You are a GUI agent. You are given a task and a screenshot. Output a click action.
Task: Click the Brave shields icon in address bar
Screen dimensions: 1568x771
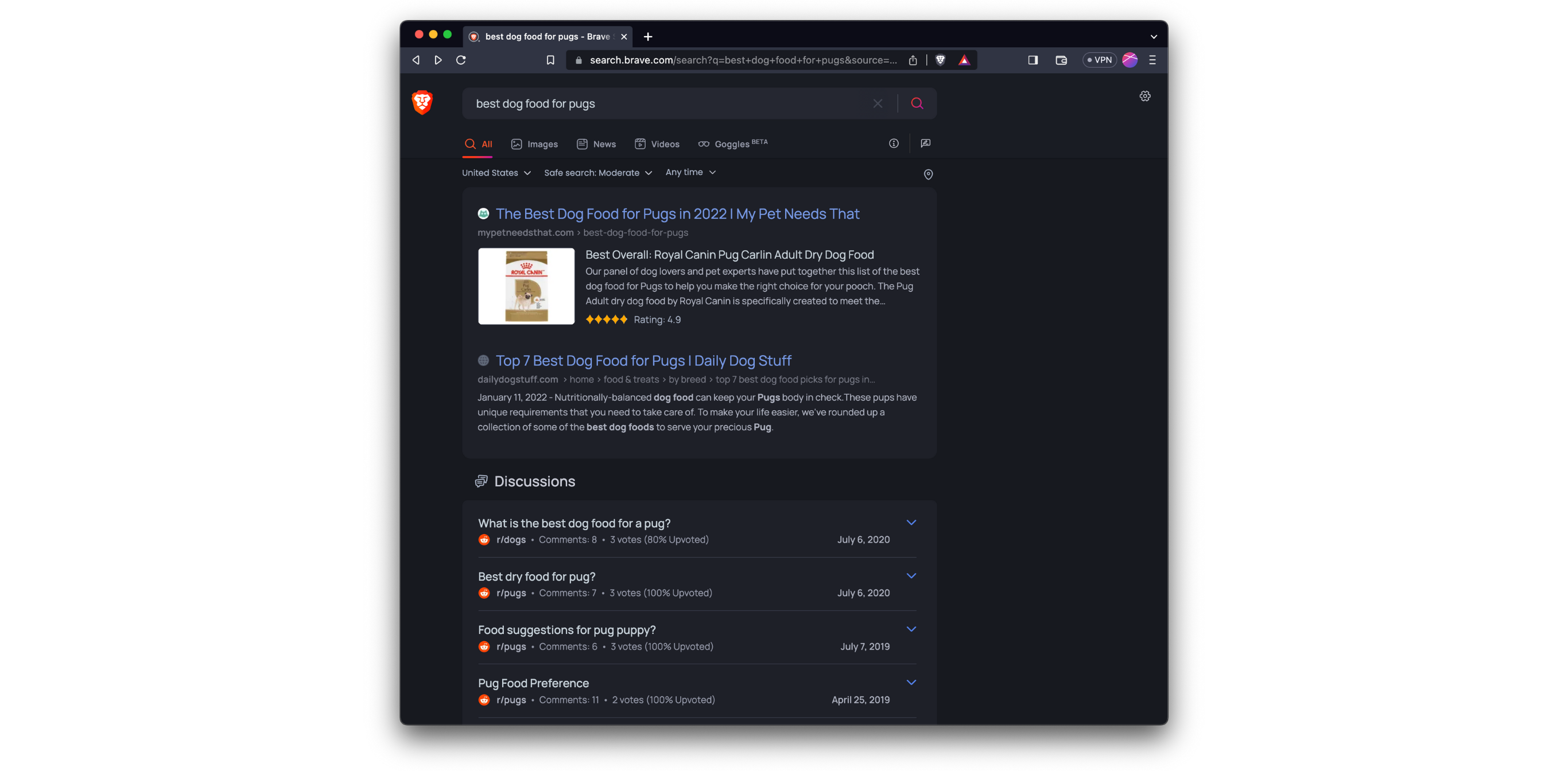tap(940, 60)
